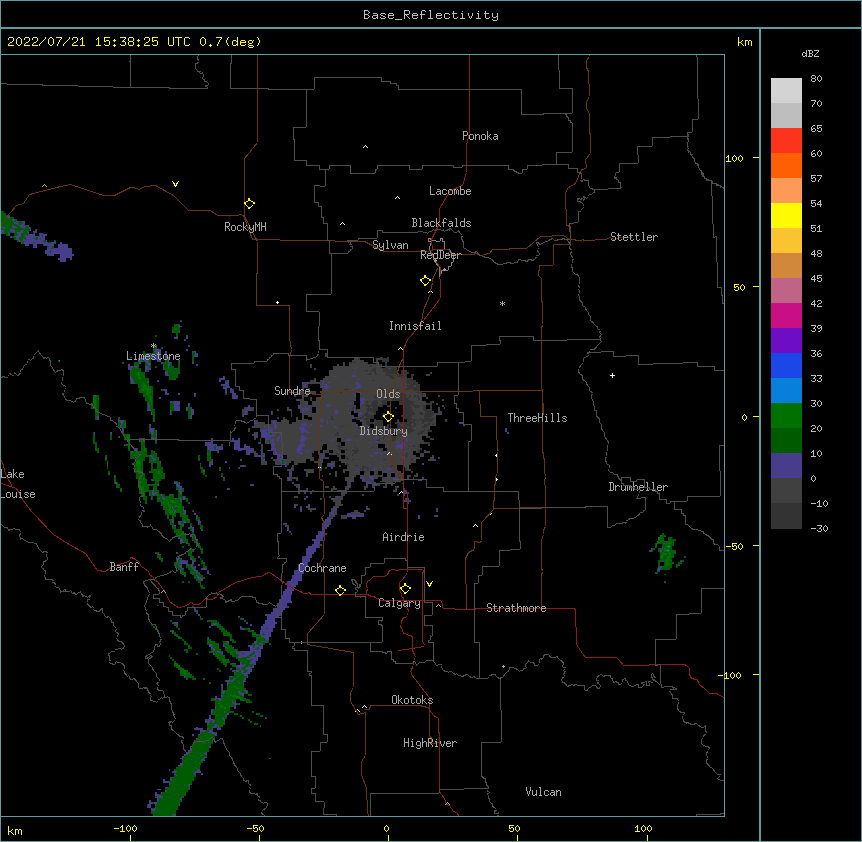Select the deep orange 57-60 dBZ swatch
The image size is (862, 842).
point(786,165)
